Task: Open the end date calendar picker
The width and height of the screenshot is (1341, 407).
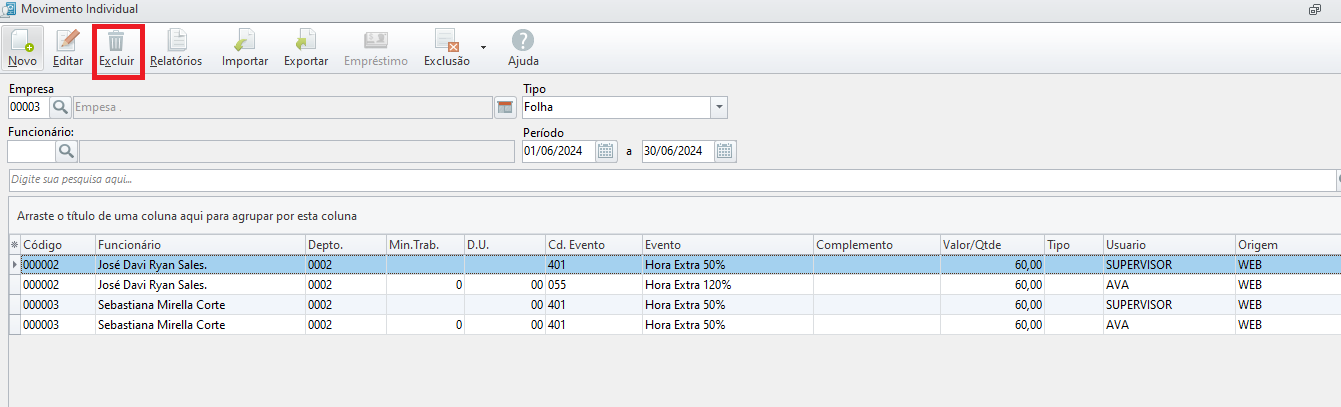Action: 726,152
